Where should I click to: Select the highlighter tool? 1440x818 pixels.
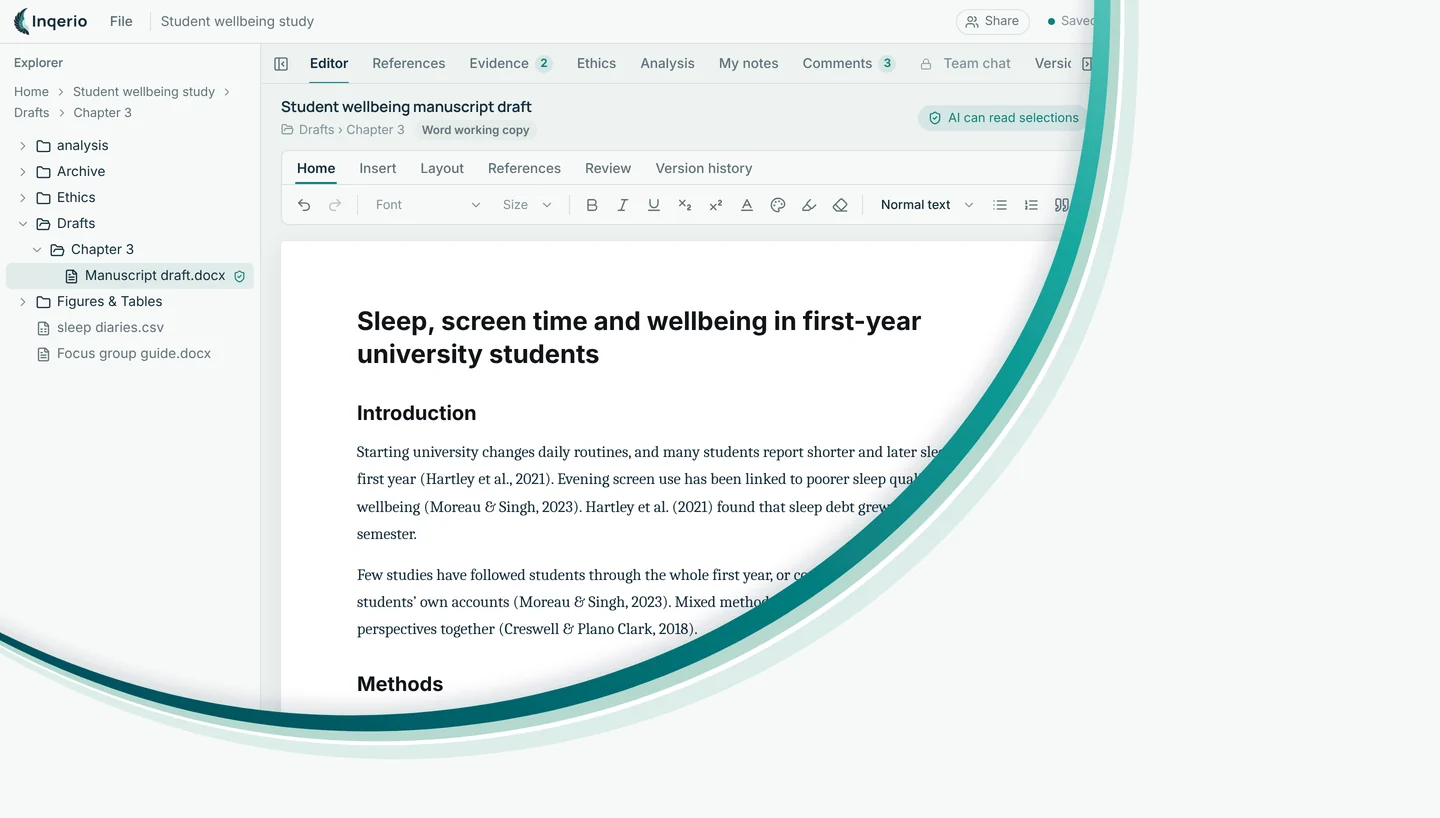pos(809,205)
